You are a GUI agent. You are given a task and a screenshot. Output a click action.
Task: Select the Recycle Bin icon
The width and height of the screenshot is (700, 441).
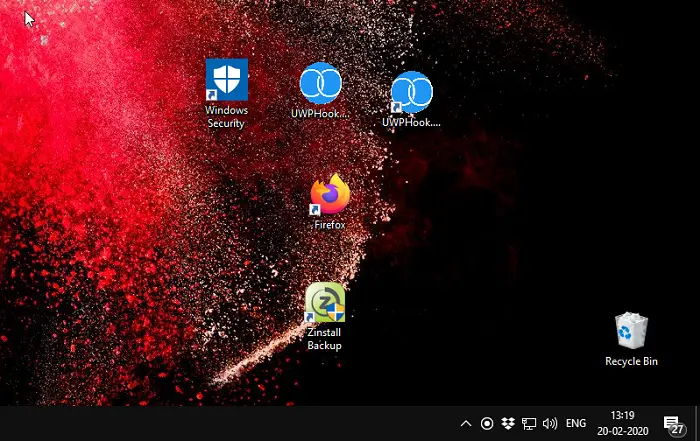(x=631, y=340)
